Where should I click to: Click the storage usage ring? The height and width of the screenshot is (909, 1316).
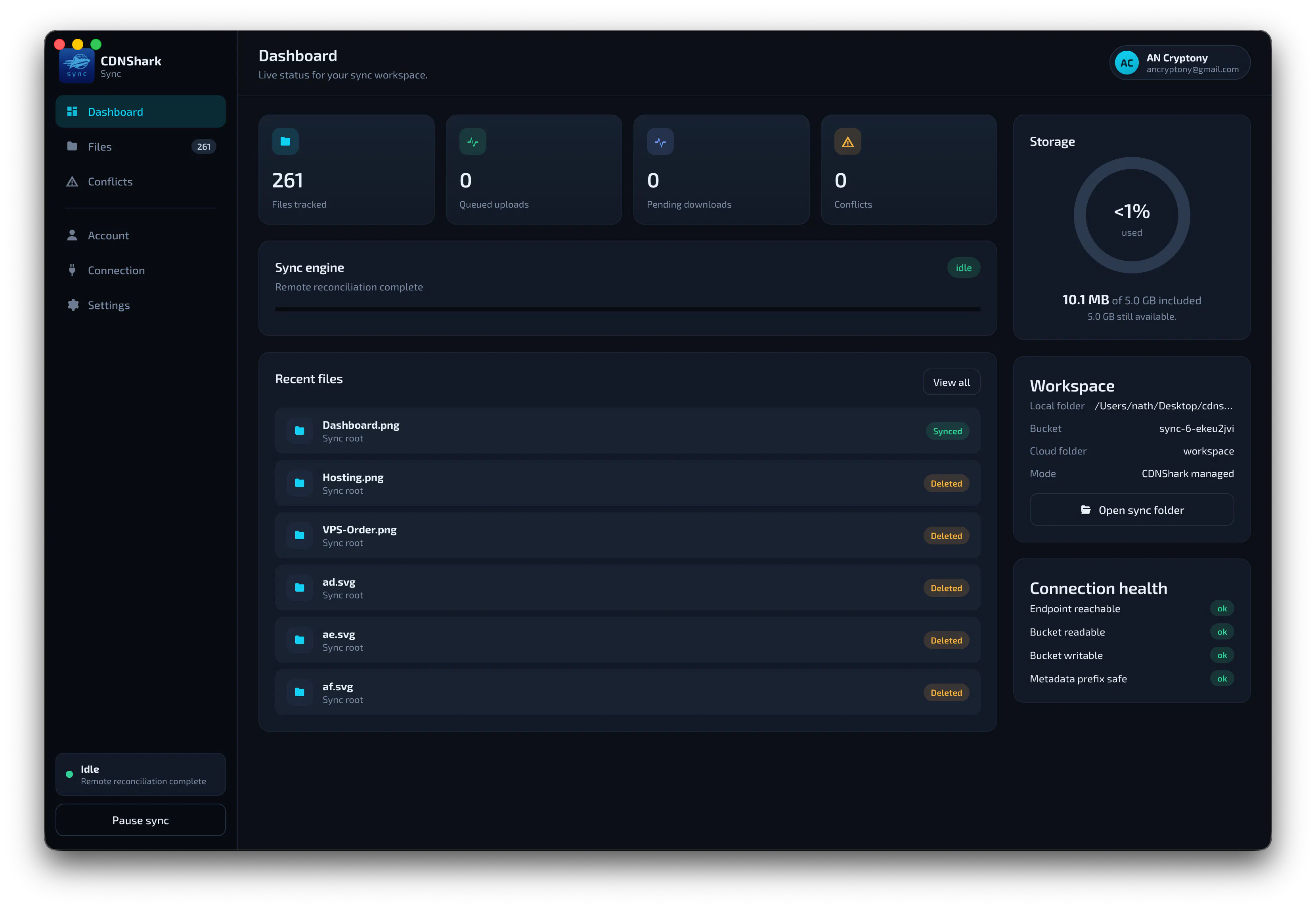[x=1131, y=215]
